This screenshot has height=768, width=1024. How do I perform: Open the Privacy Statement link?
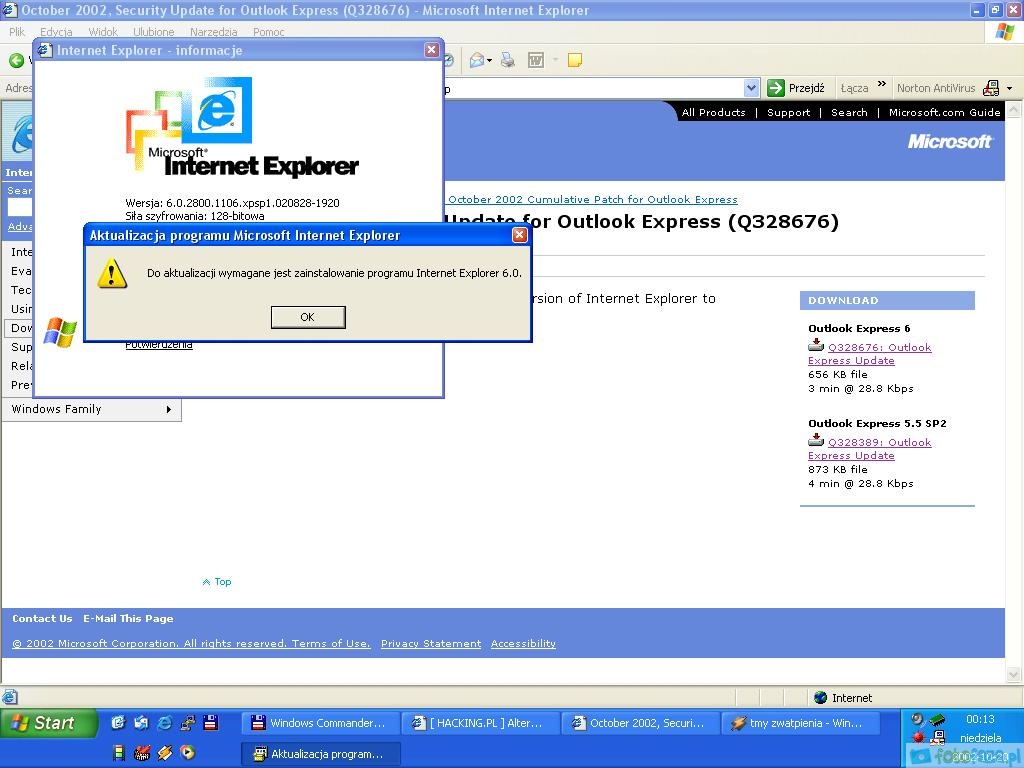click(431, 643)
